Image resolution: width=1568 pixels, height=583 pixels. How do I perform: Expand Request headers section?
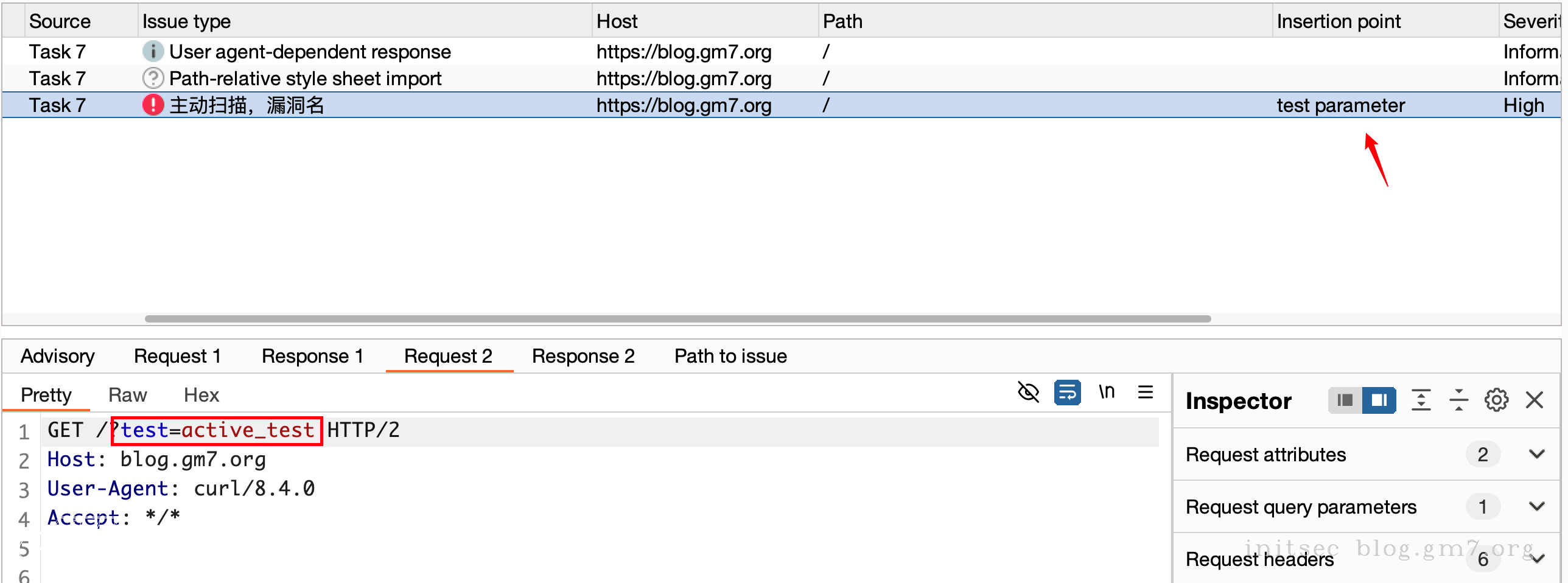[1538, 559]
